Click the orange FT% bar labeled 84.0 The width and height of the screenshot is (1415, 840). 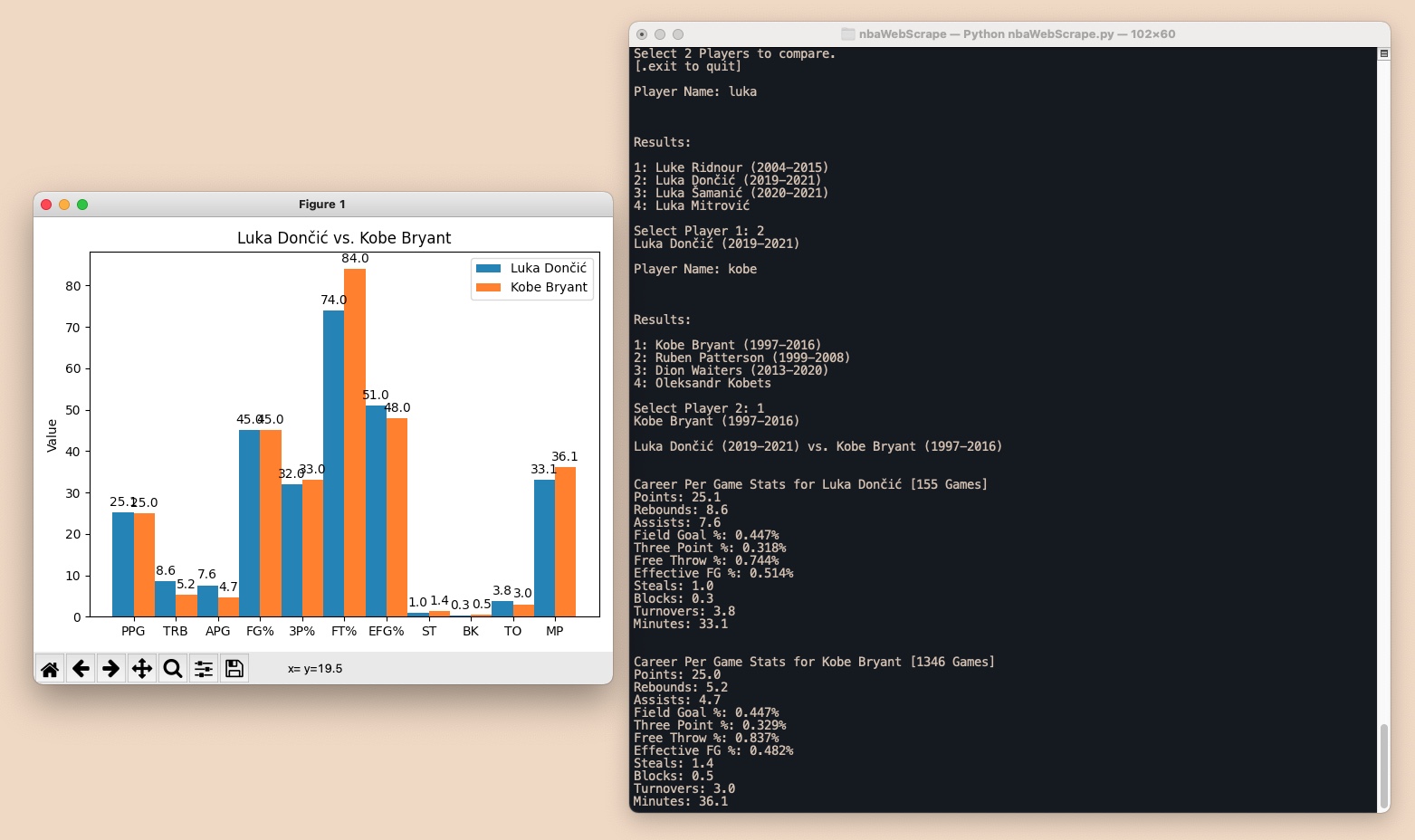(355, 443)
